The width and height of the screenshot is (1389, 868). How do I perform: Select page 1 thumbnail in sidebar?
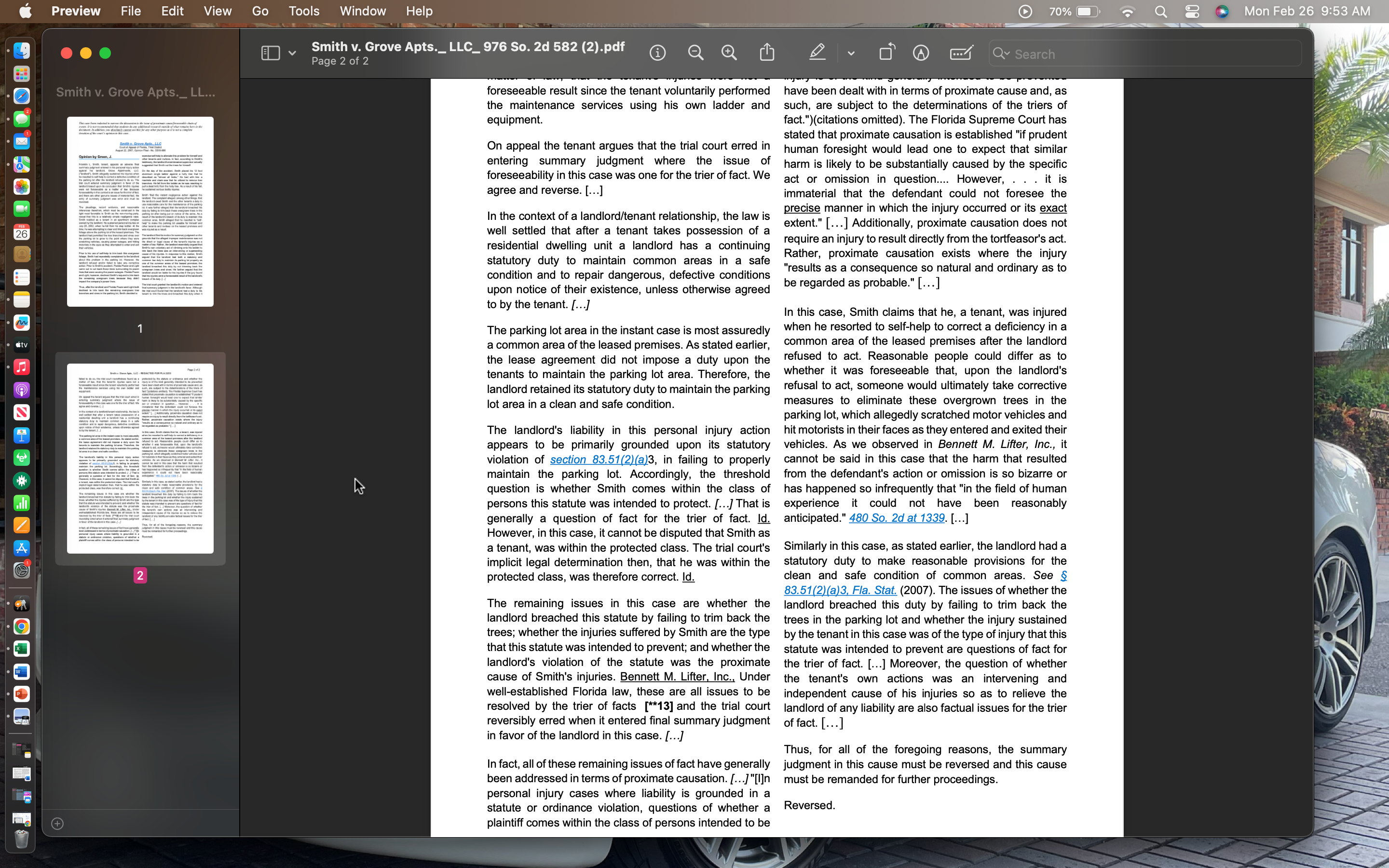pyautogui.click(x=140, y=211)
